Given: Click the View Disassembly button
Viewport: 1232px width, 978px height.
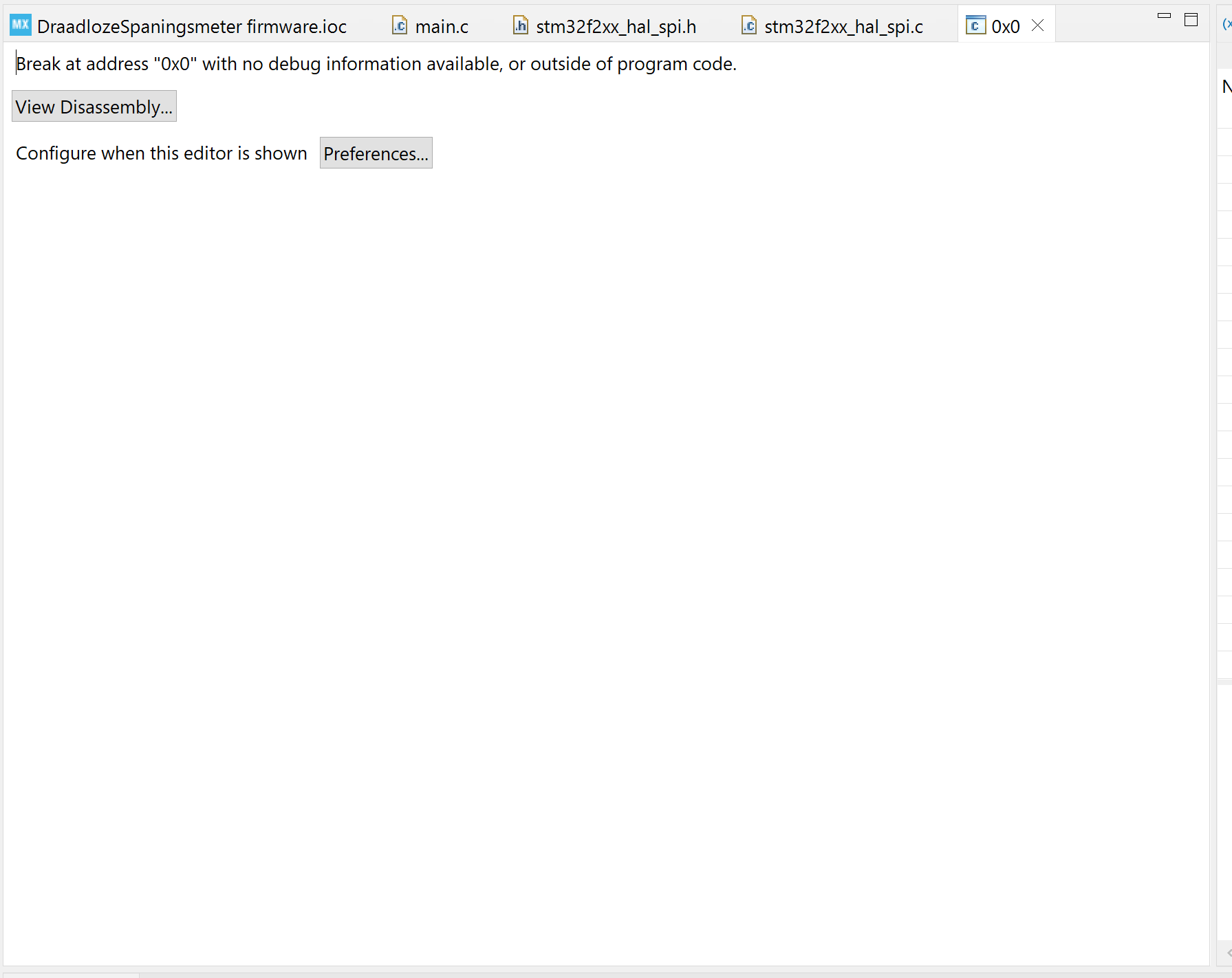Looking at the screenshot, I should click(x=94, y=106).
